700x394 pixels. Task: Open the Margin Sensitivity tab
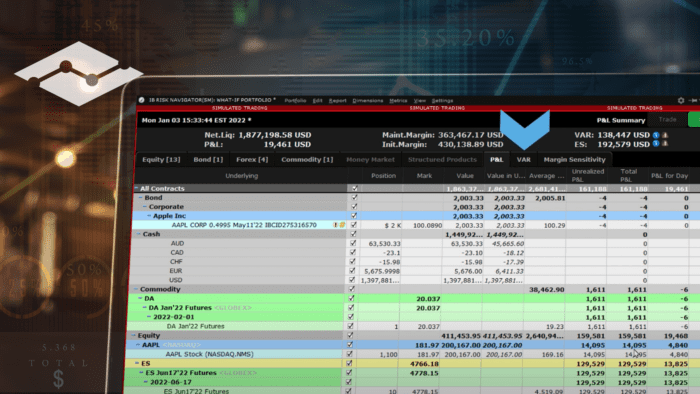[x=574, y=159]
